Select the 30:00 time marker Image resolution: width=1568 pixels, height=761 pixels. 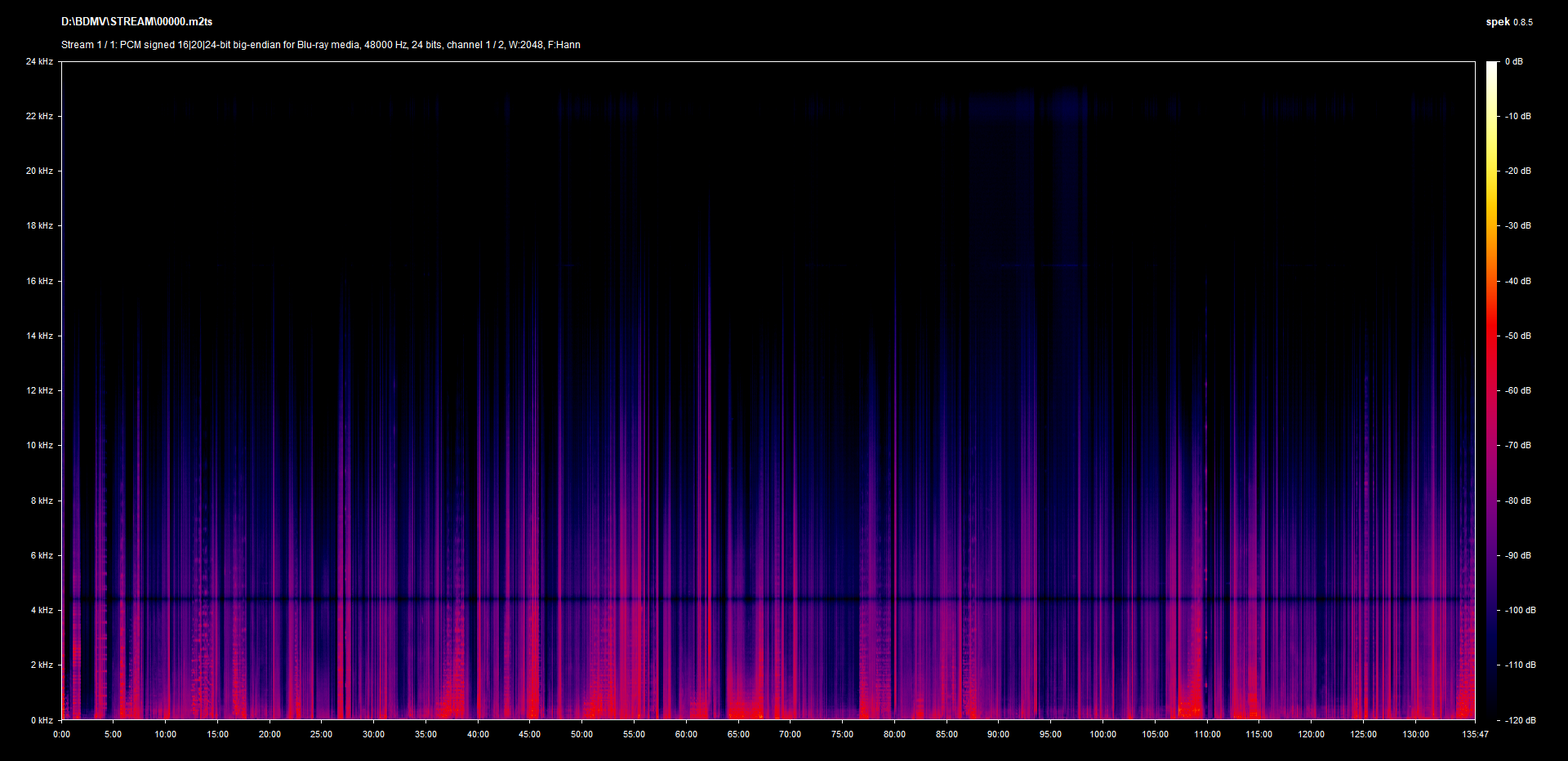click(373, 734)
